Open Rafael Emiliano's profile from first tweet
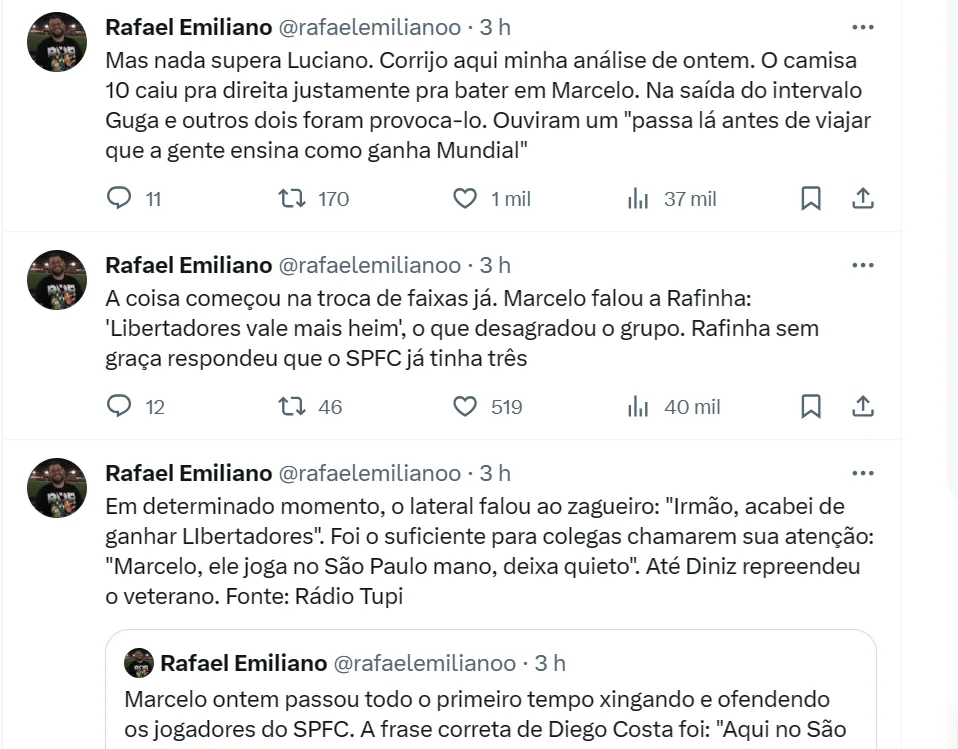The image size is (958, 749). (188, 27)
